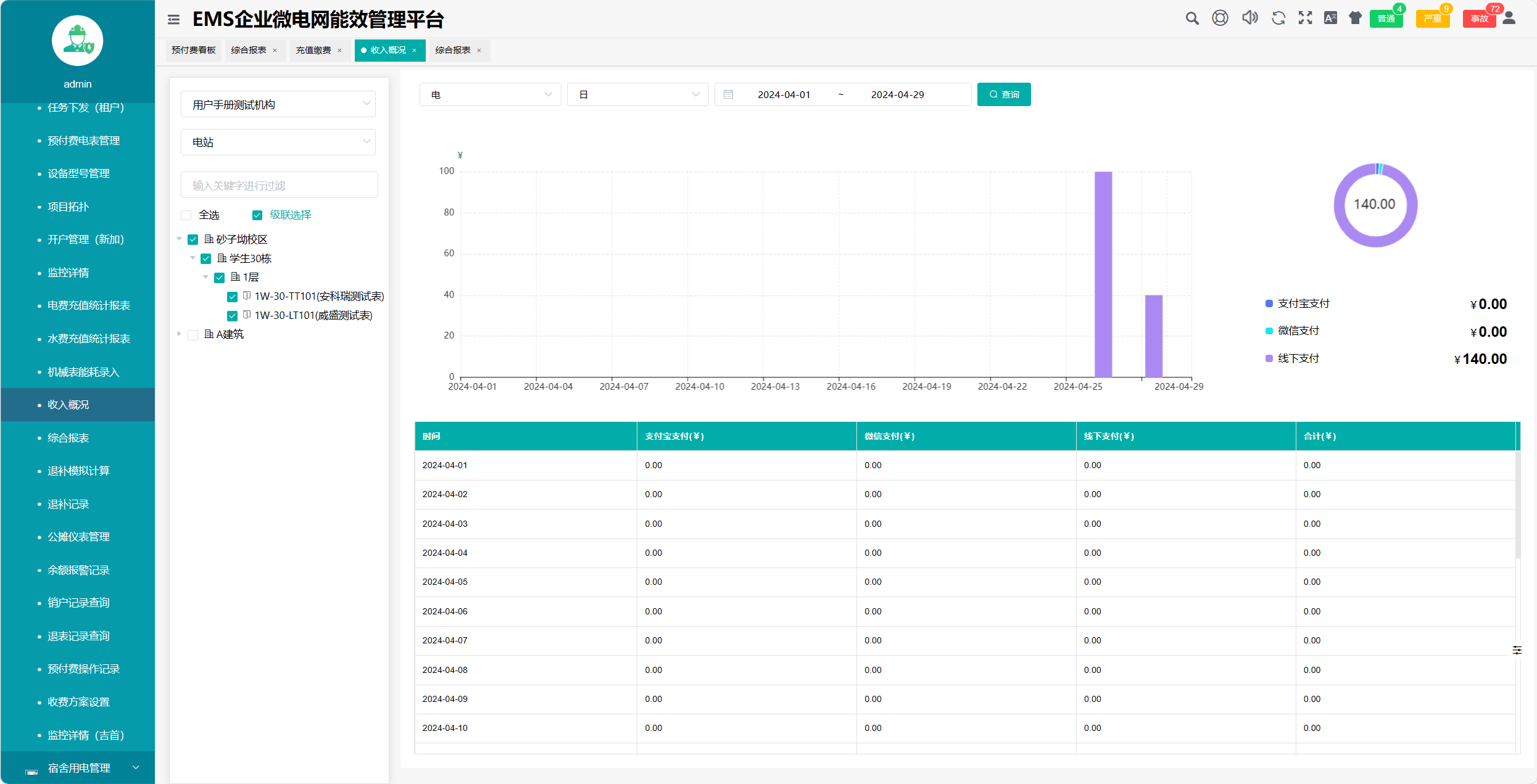The image size is (1537, 784).
Task: Tick the A建筑 tree checkbox
Action: coord(193,335)
